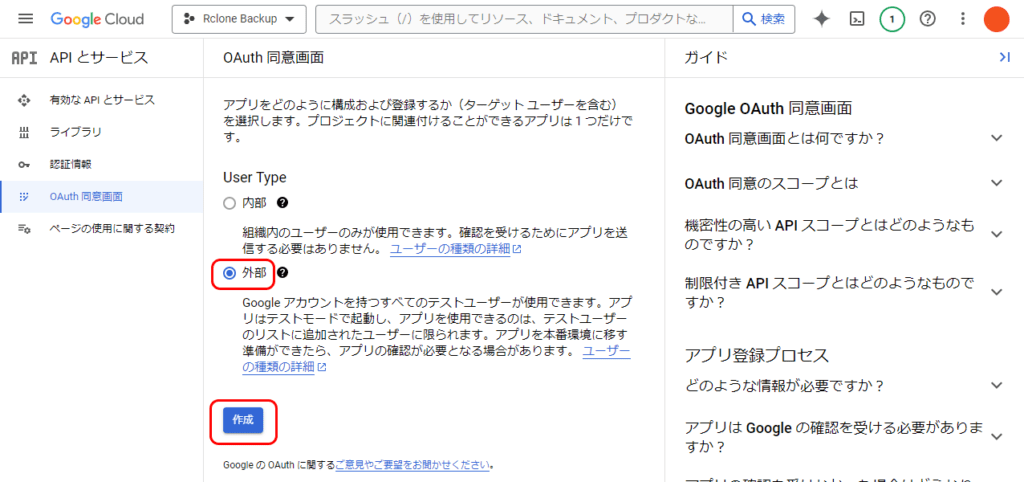Activate the Cloud Shell terminal icon
Image resolution: width=1024 pixels, height=482 pixels.
click(x=857, y=19)
